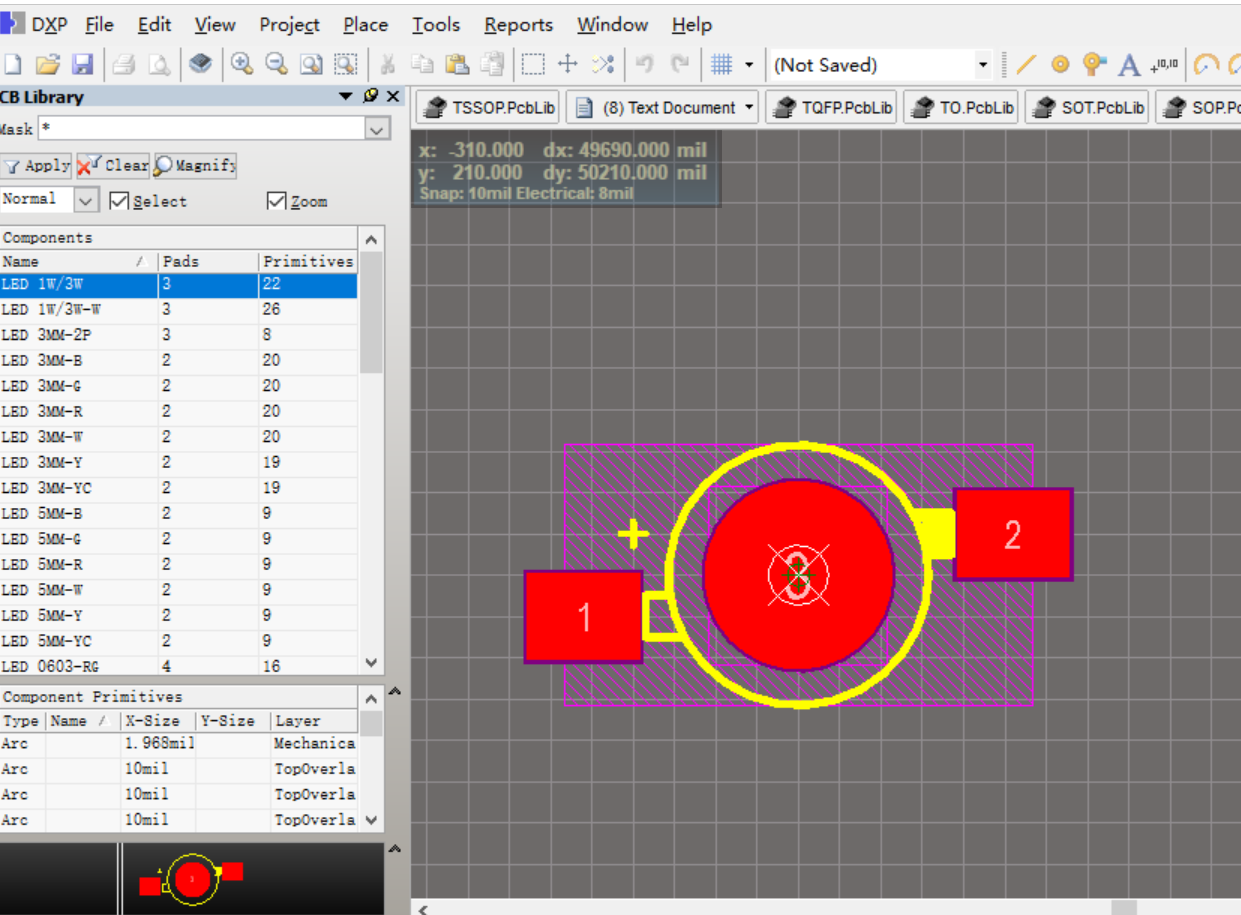
Task: Open the Reports menu
Action: (x=519, y=25)
